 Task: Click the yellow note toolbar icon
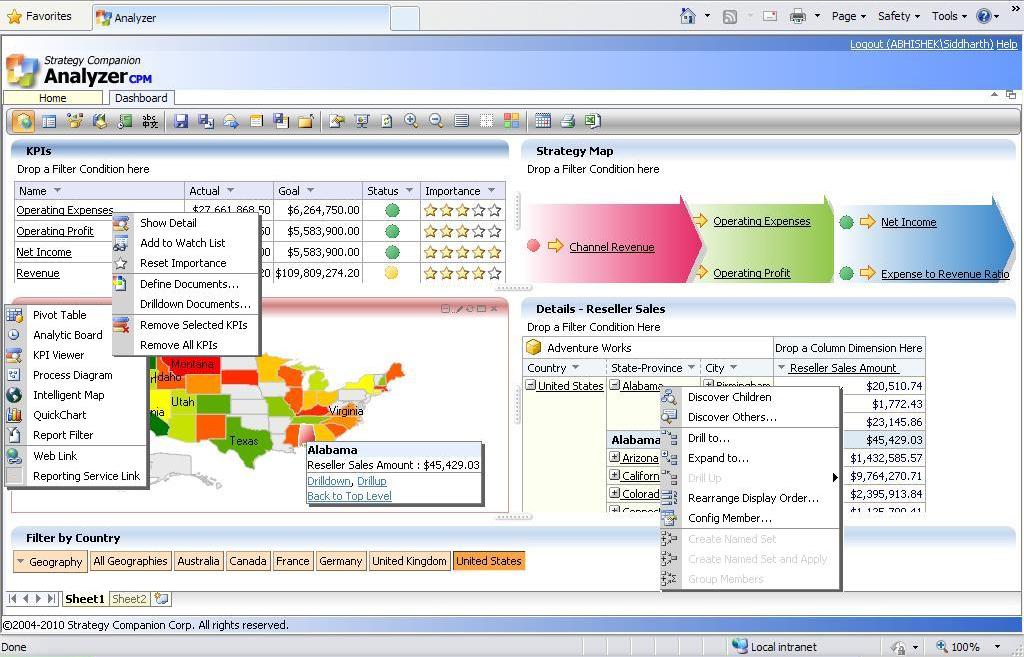[256, 121]
